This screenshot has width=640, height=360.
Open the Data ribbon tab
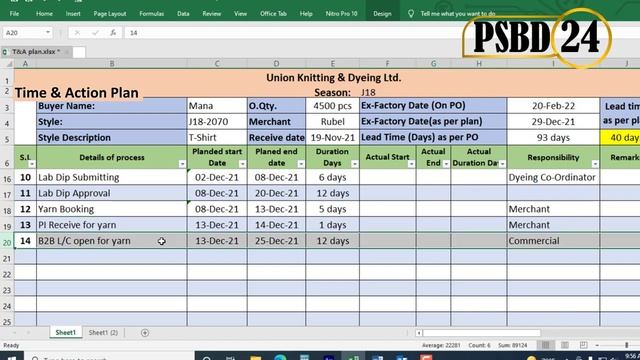tap(183, 13)
